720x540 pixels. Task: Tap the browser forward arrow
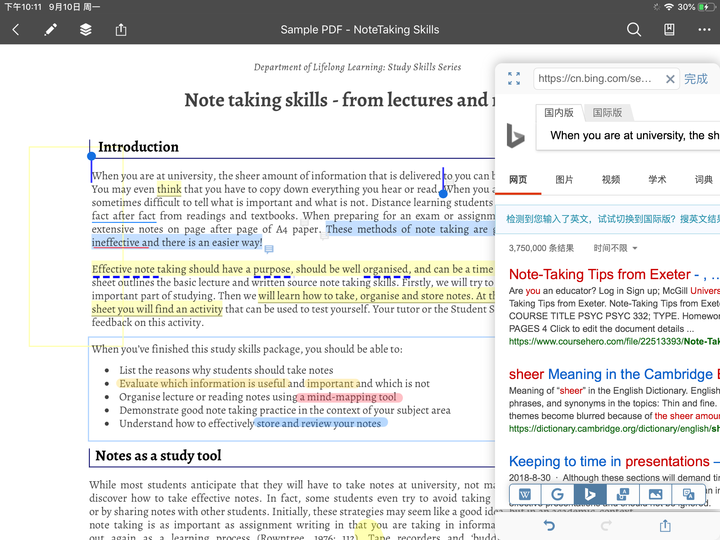[606, 525]
